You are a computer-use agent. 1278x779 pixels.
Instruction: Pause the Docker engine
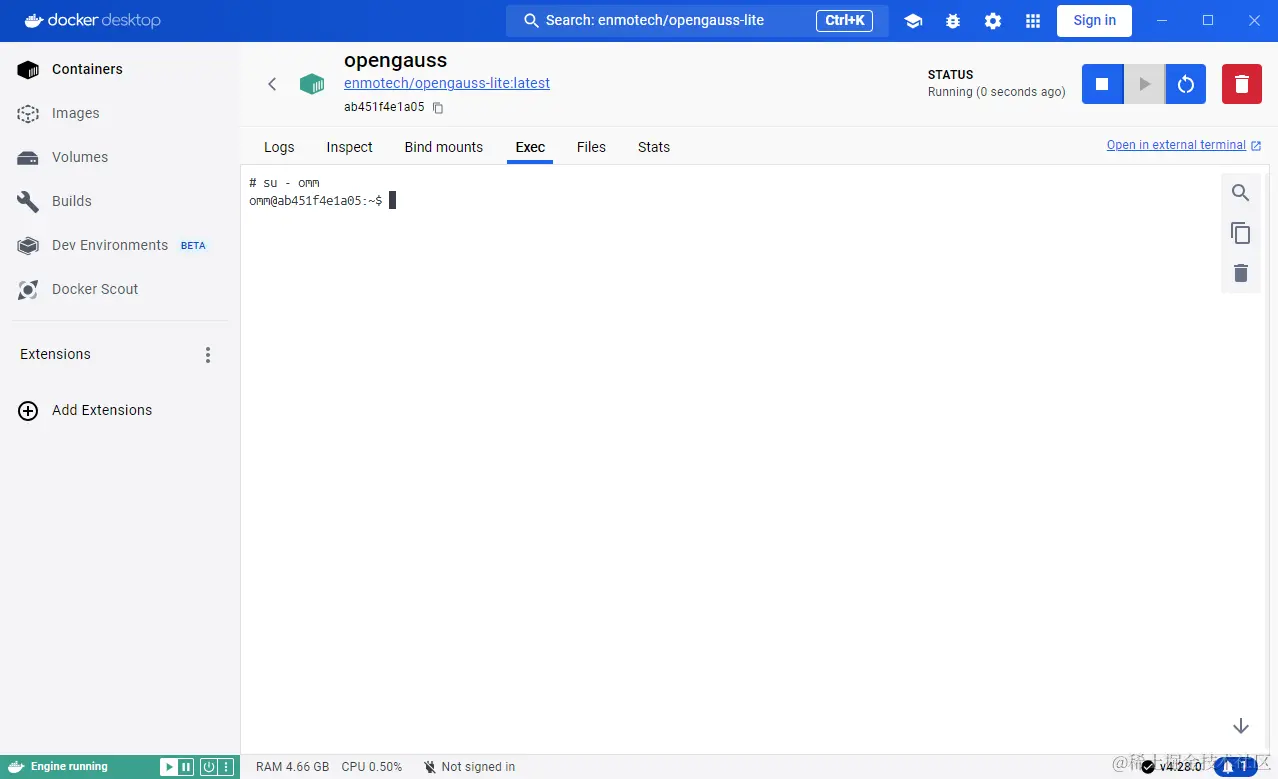coord(184,766)
